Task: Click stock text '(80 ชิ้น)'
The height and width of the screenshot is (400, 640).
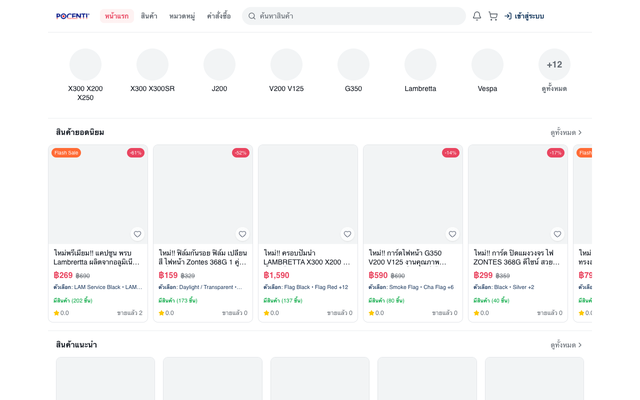Action: pos(395,300)
